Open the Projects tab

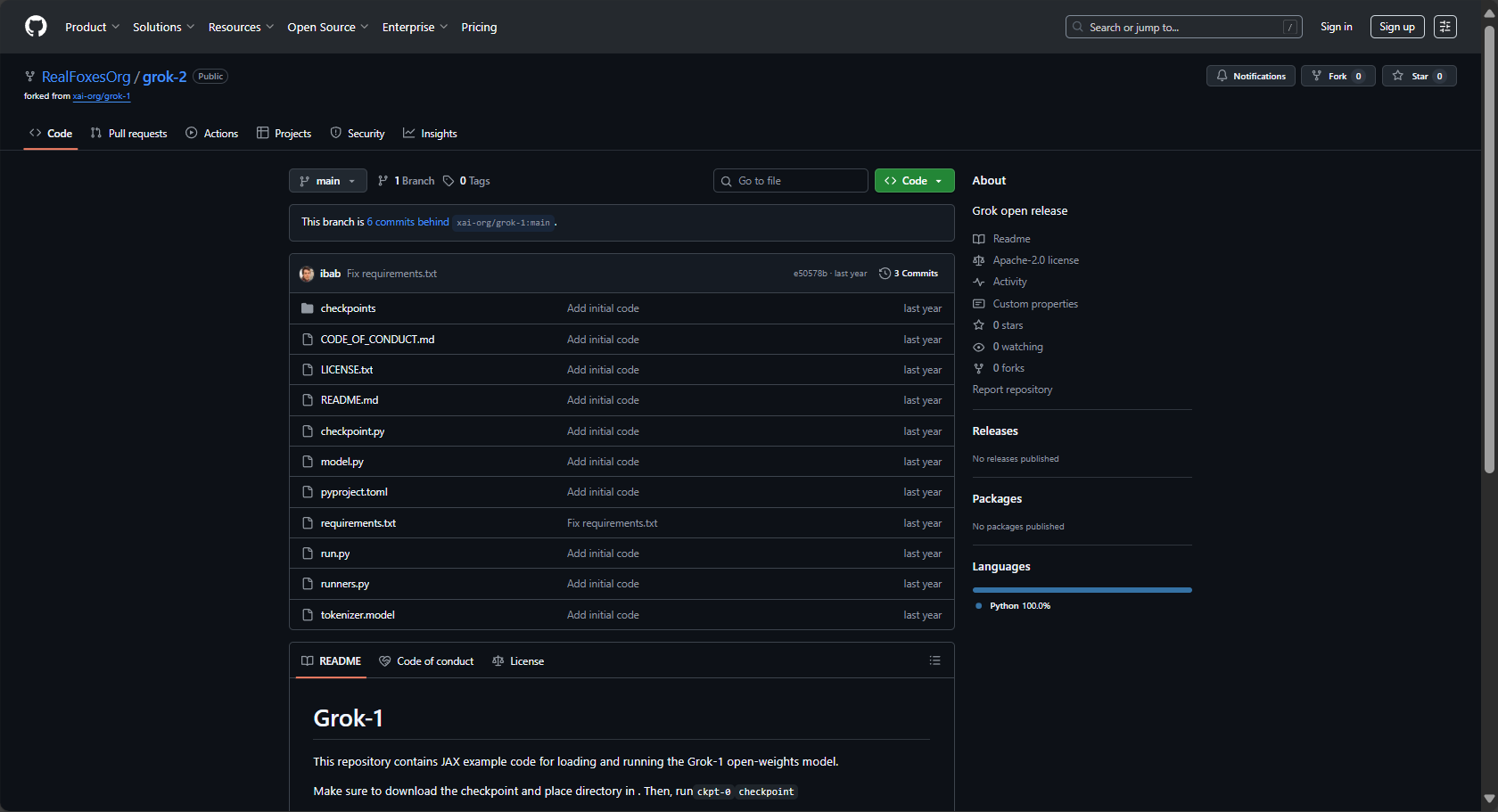[x=284, y=134]
